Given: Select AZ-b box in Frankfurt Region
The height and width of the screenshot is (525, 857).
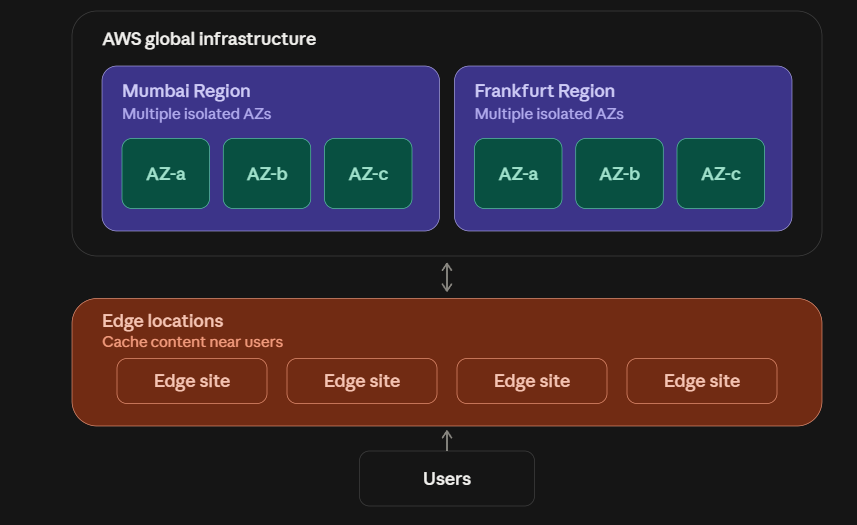Looking at the screenshot, I should (619, 174).
